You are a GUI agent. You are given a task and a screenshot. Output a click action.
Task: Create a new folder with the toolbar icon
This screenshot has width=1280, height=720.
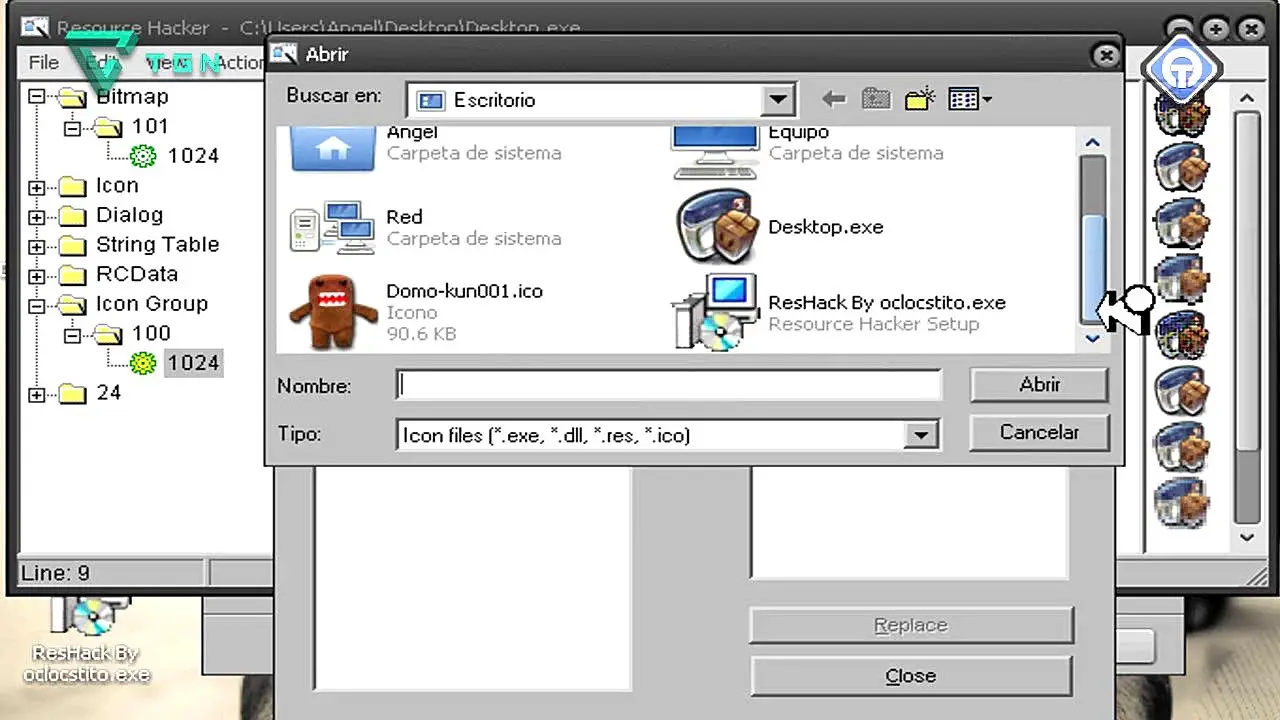pyautogui.click(x=919, y=98)
